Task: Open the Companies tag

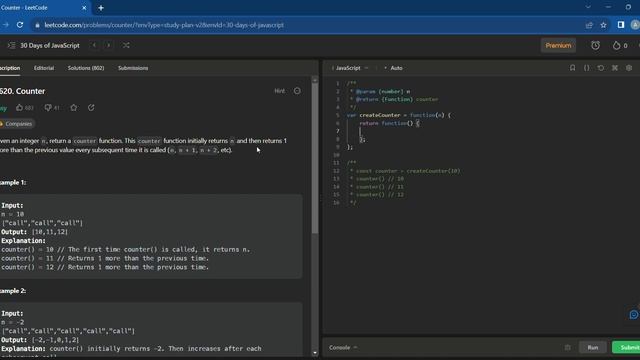Action: [x=17, y=124]
